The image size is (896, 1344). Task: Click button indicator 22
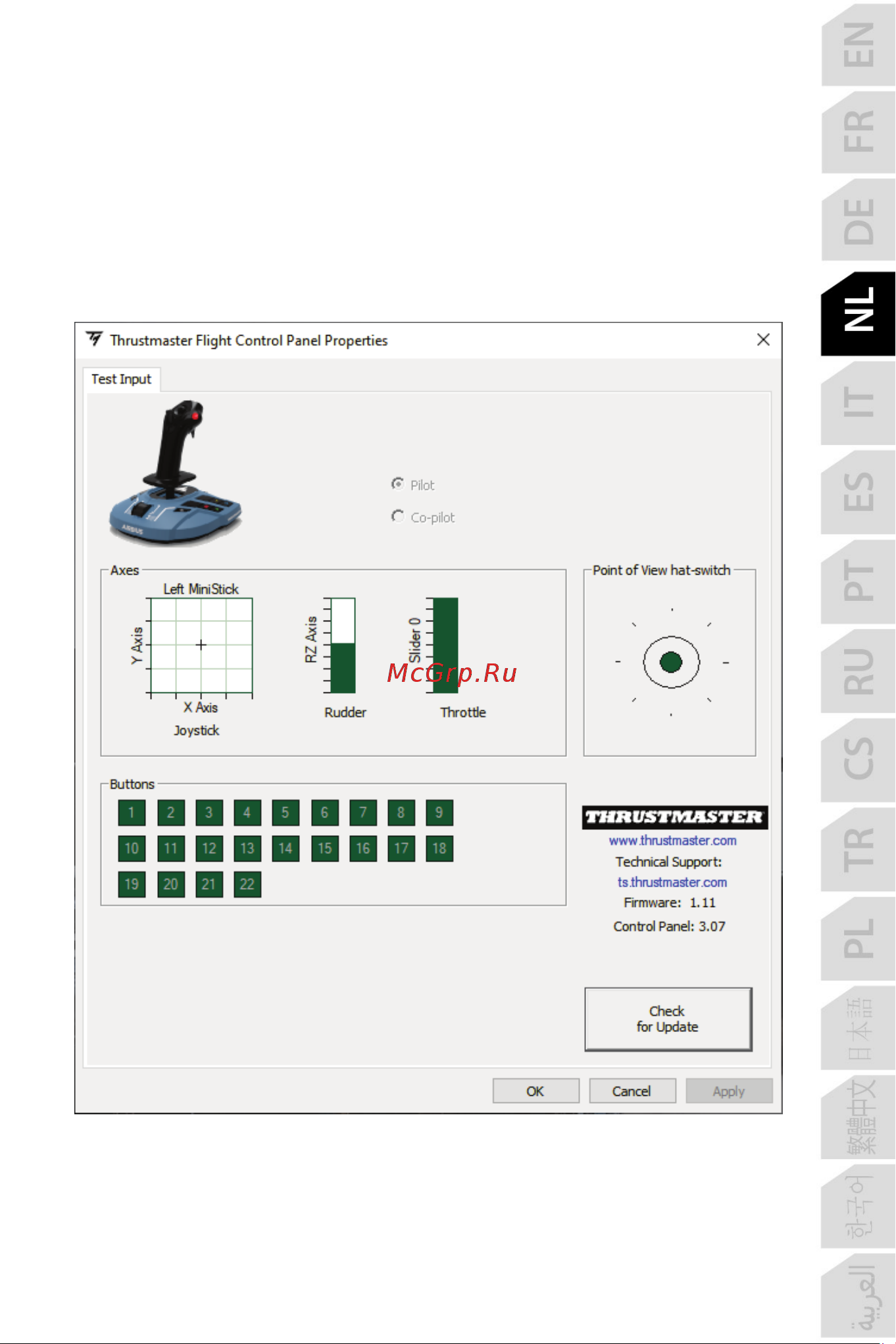tap(247, 884)
